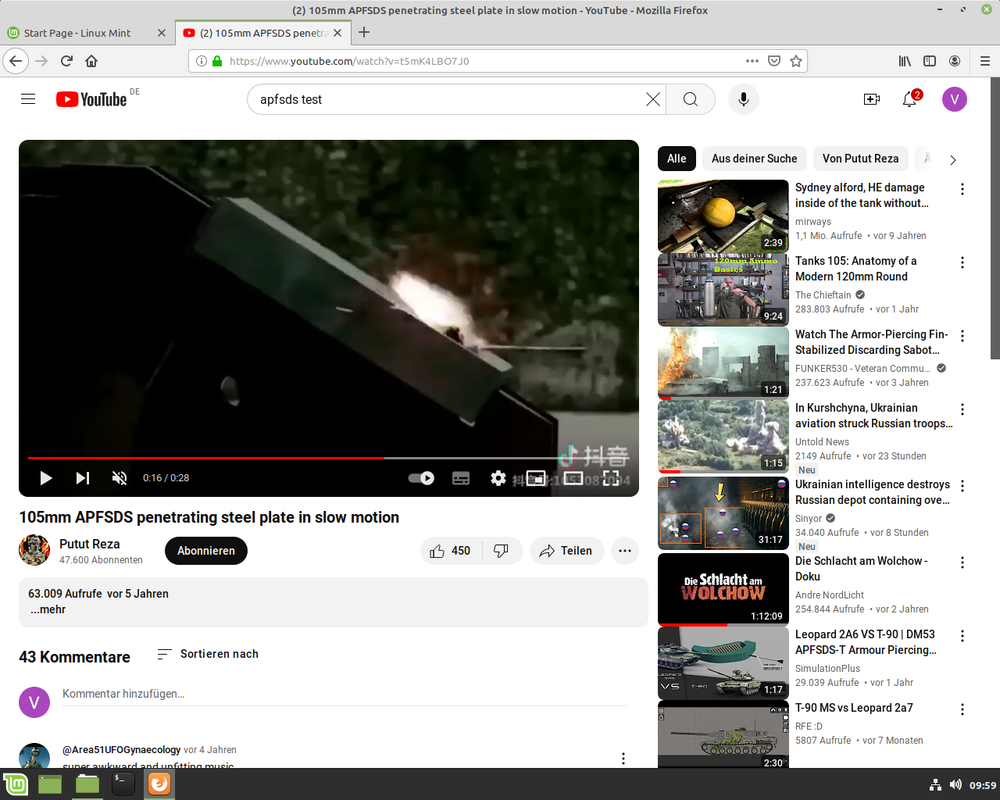Image resolution: width=1000 pixels, height=800 pixels.
Task: Open the volume control in the tray
Action: [955, 785]
